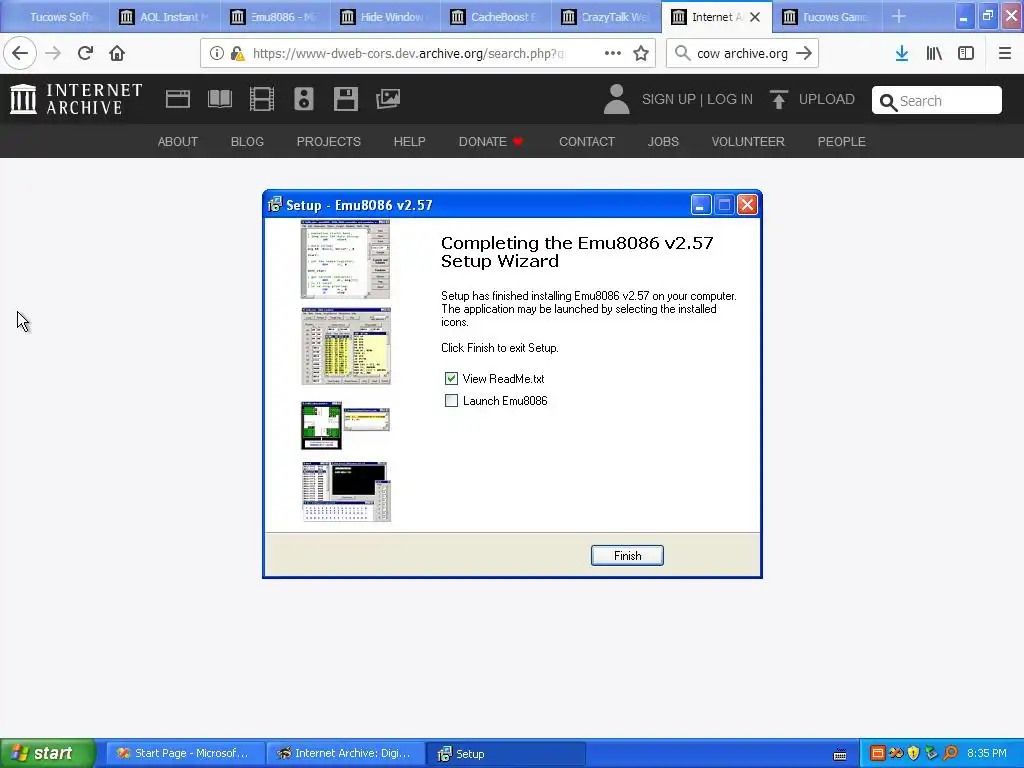Click the Upload arrow icon
Viewport: 1024px width, 768px height.
(x=778, y=99)
